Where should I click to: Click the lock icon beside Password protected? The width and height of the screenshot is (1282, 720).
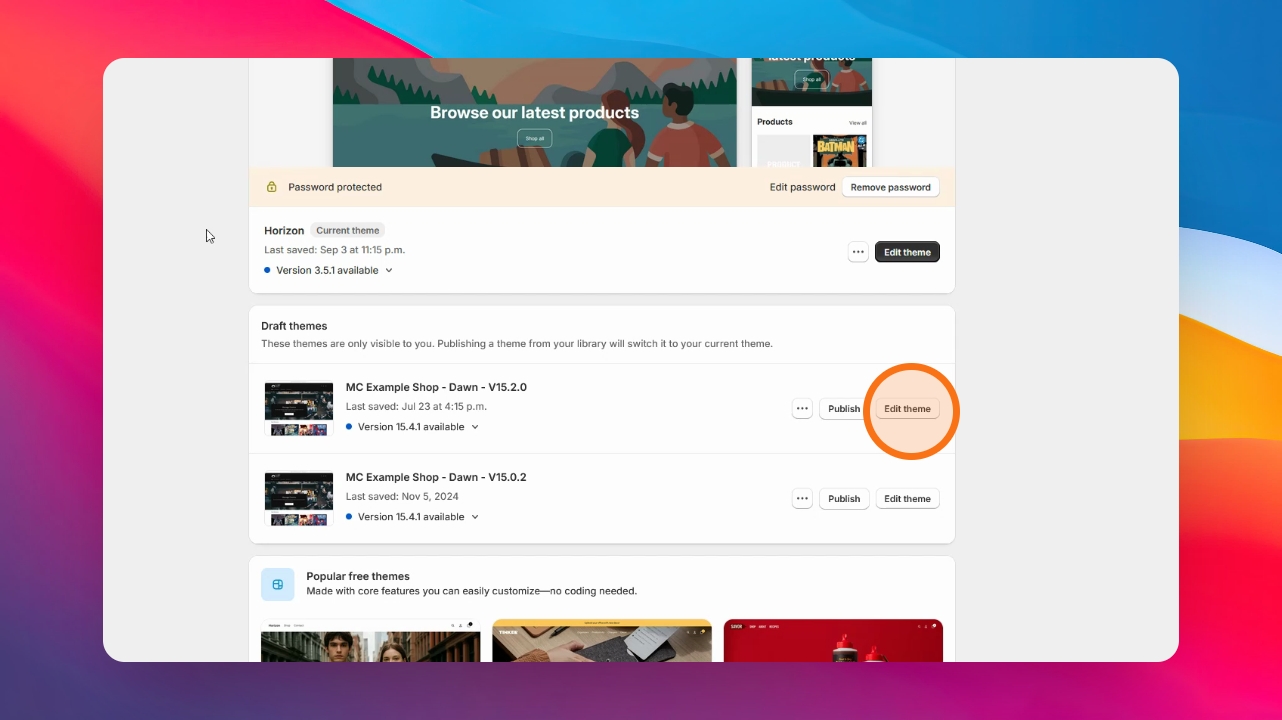(271, 187)
